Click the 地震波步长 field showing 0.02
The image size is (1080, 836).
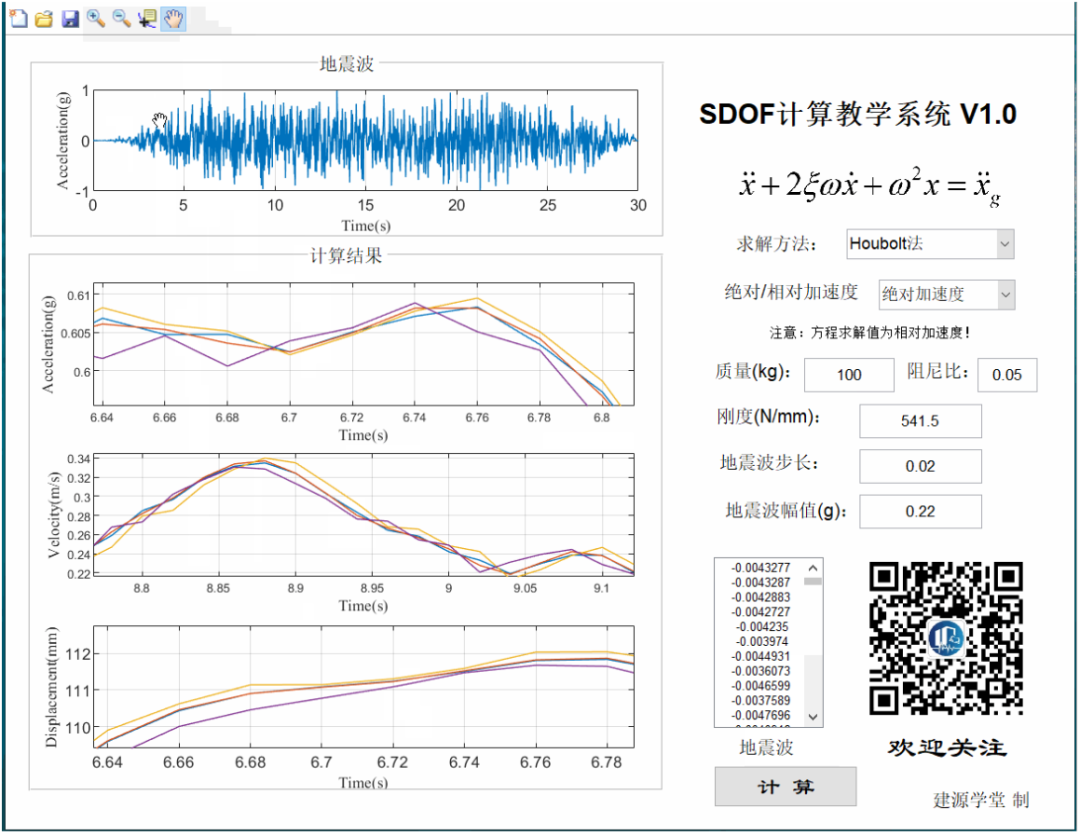coord(920,466)
